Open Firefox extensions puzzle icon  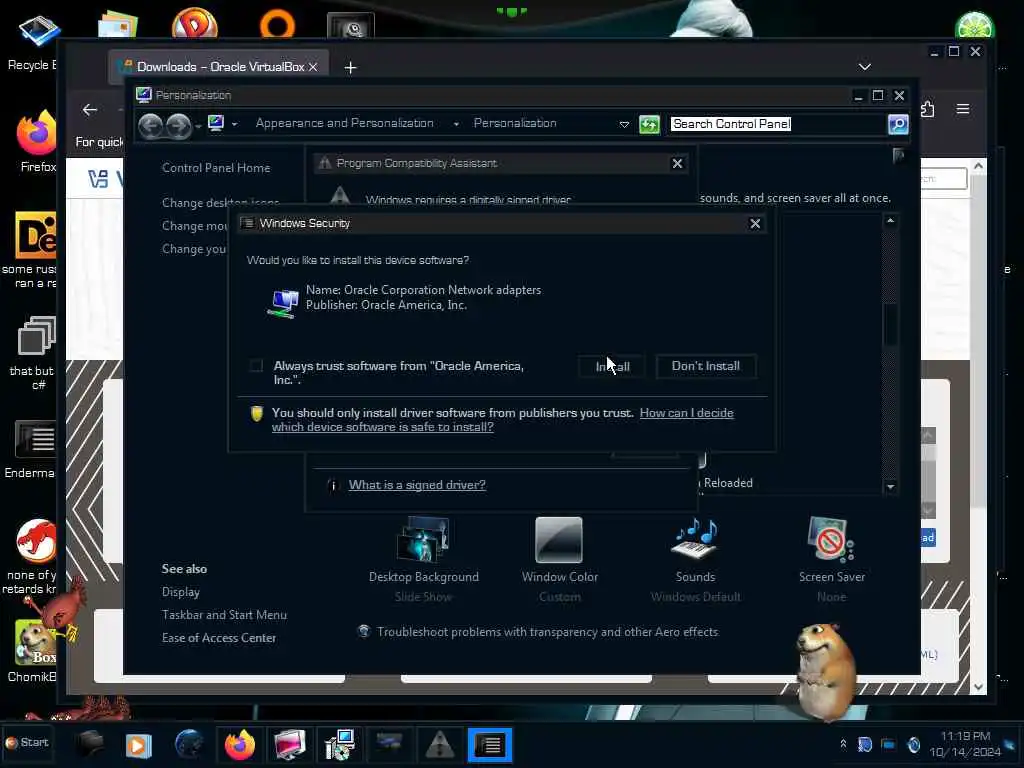927,109
